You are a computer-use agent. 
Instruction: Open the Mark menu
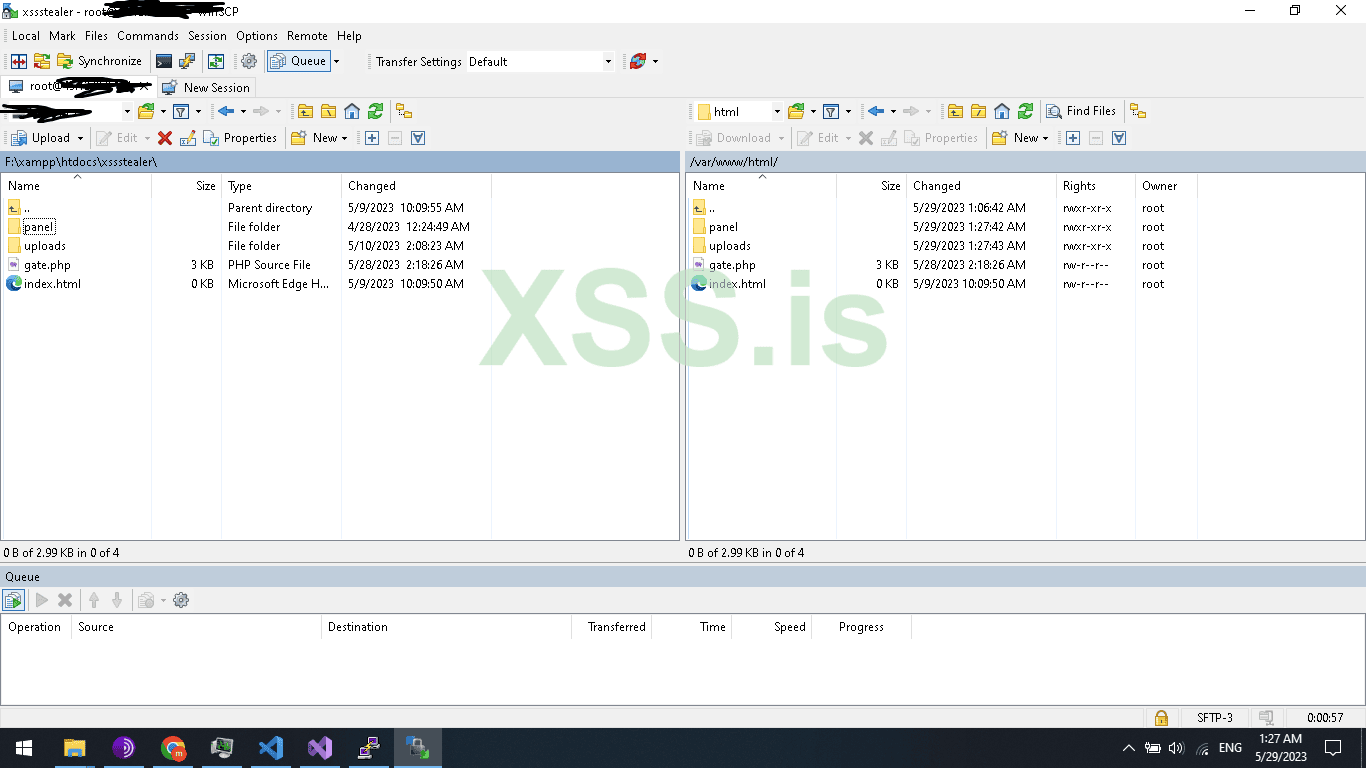62,36
